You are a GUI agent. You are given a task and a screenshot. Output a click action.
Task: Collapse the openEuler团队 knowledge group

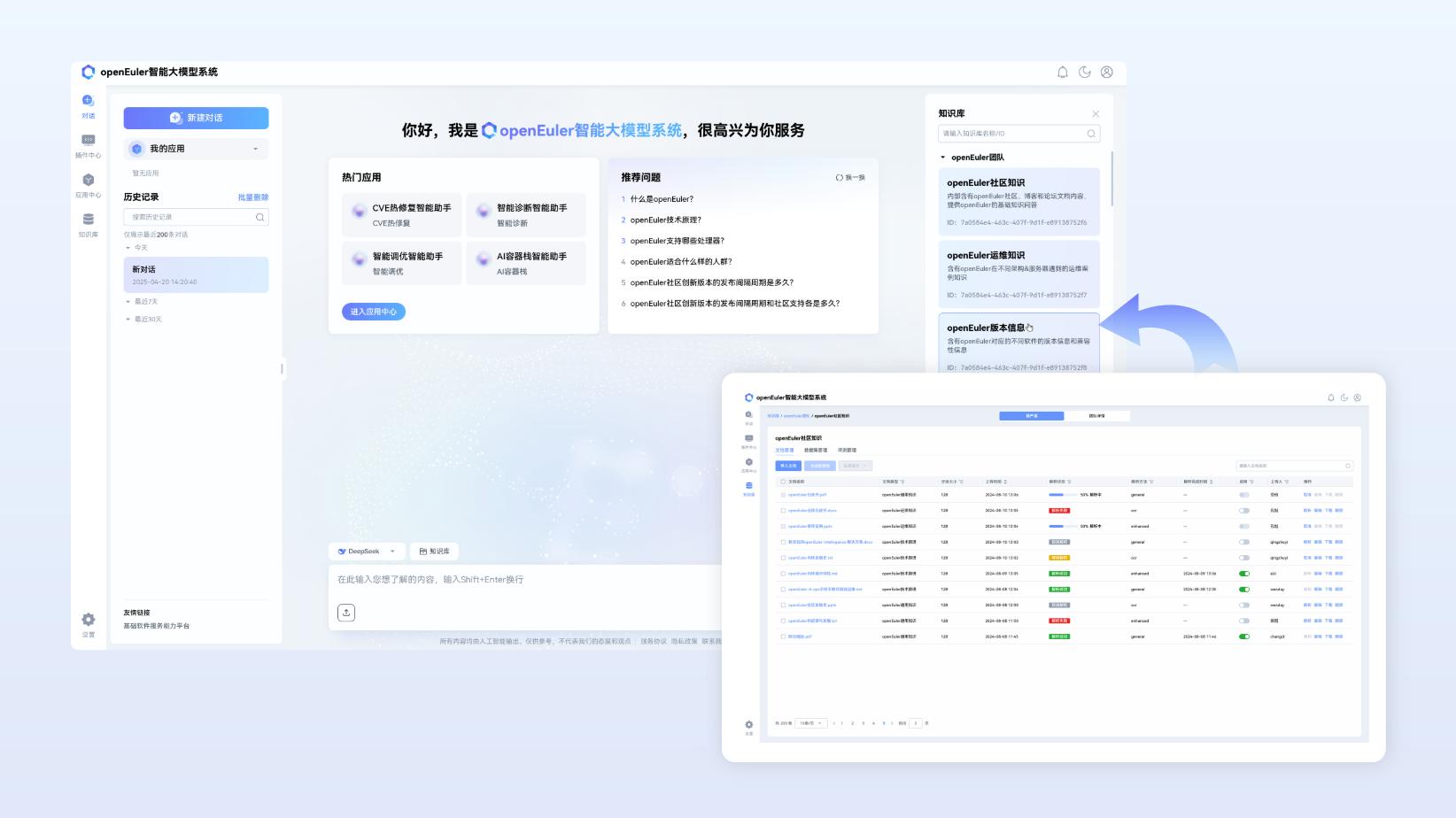coord(942,158)
